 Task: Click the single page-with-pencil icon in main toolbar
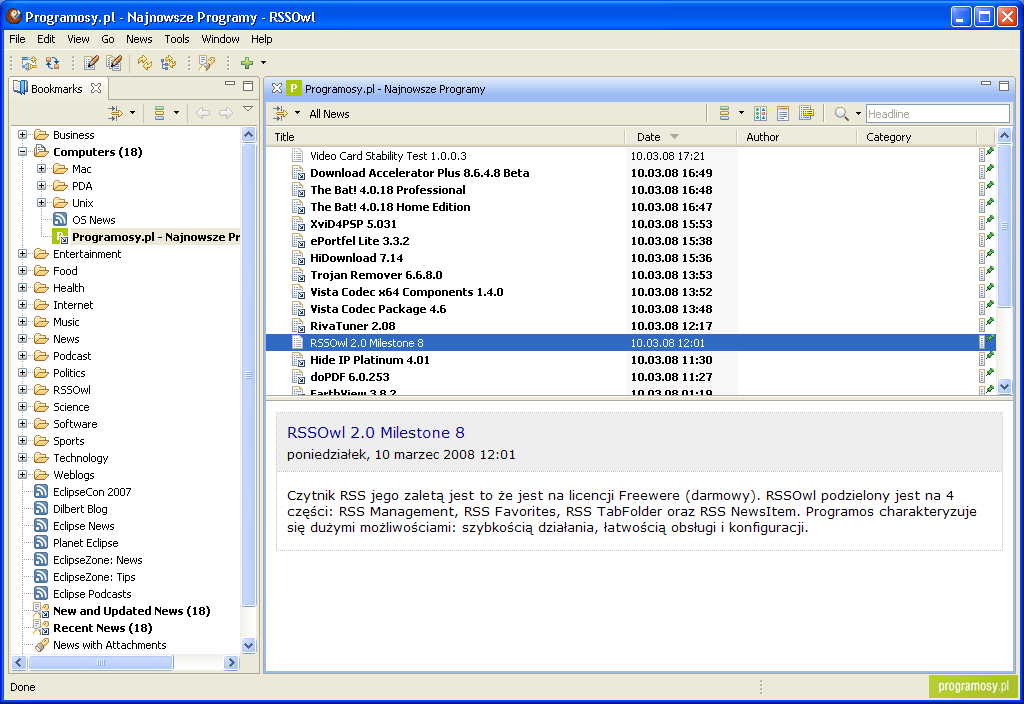coord(91,63)
